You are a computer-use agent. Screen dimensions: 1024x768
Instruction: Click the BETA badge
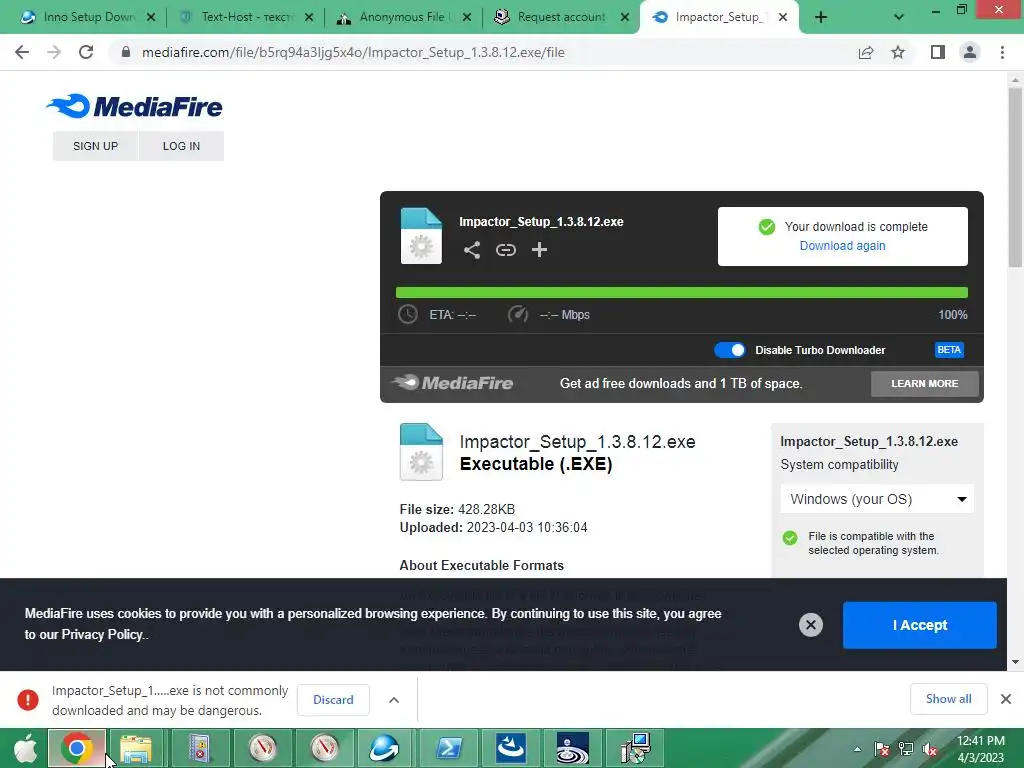949,350
